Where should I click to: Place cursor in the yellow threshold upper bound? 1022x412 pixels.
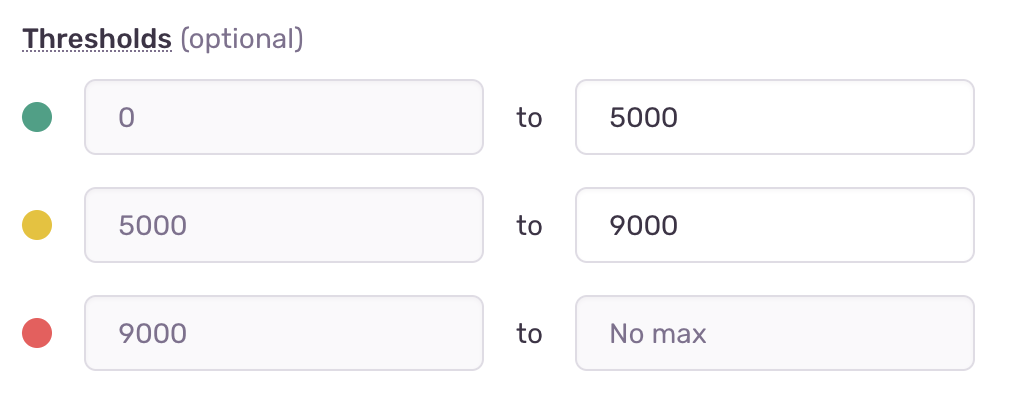tap(774, 226)
